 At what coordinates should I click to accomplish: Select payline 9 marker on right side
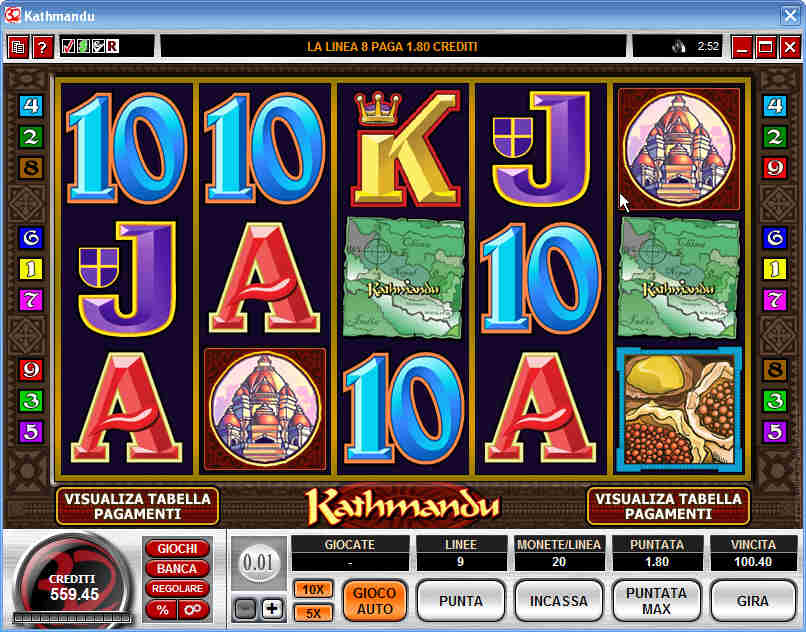click(775, 168)
